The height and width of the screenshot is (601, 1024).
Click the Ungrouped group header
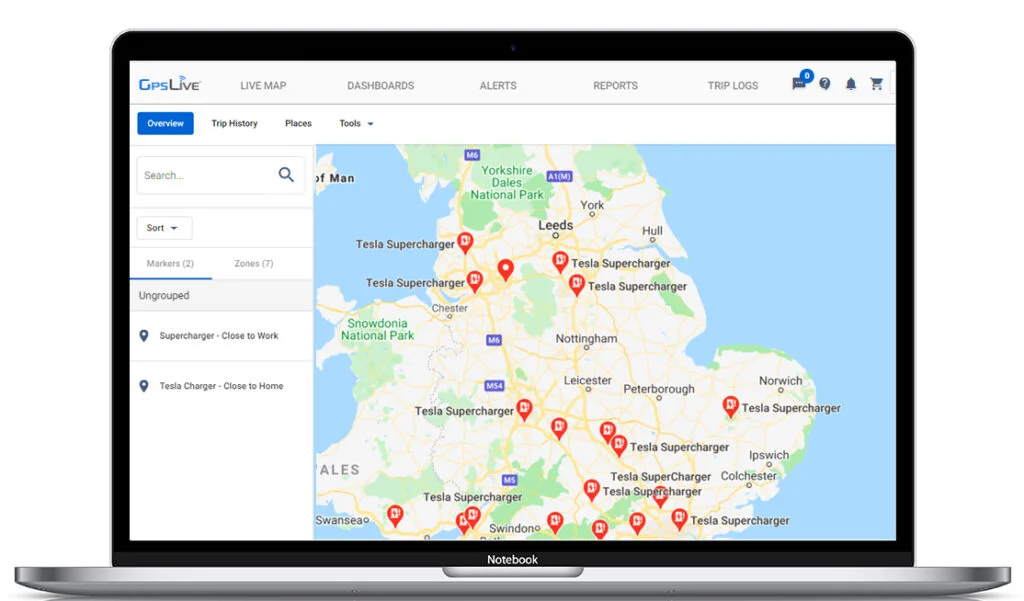221,295
